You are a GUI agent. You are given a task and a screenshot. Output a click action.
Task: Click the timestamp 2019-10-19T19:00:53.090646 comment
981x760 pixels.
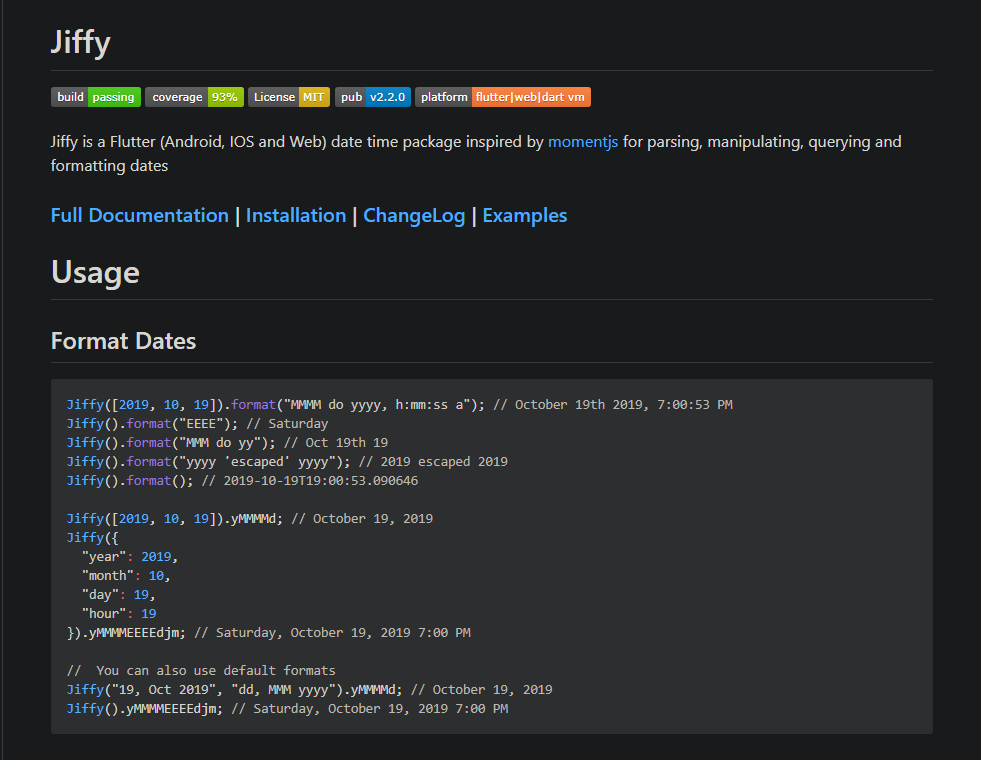310,481
